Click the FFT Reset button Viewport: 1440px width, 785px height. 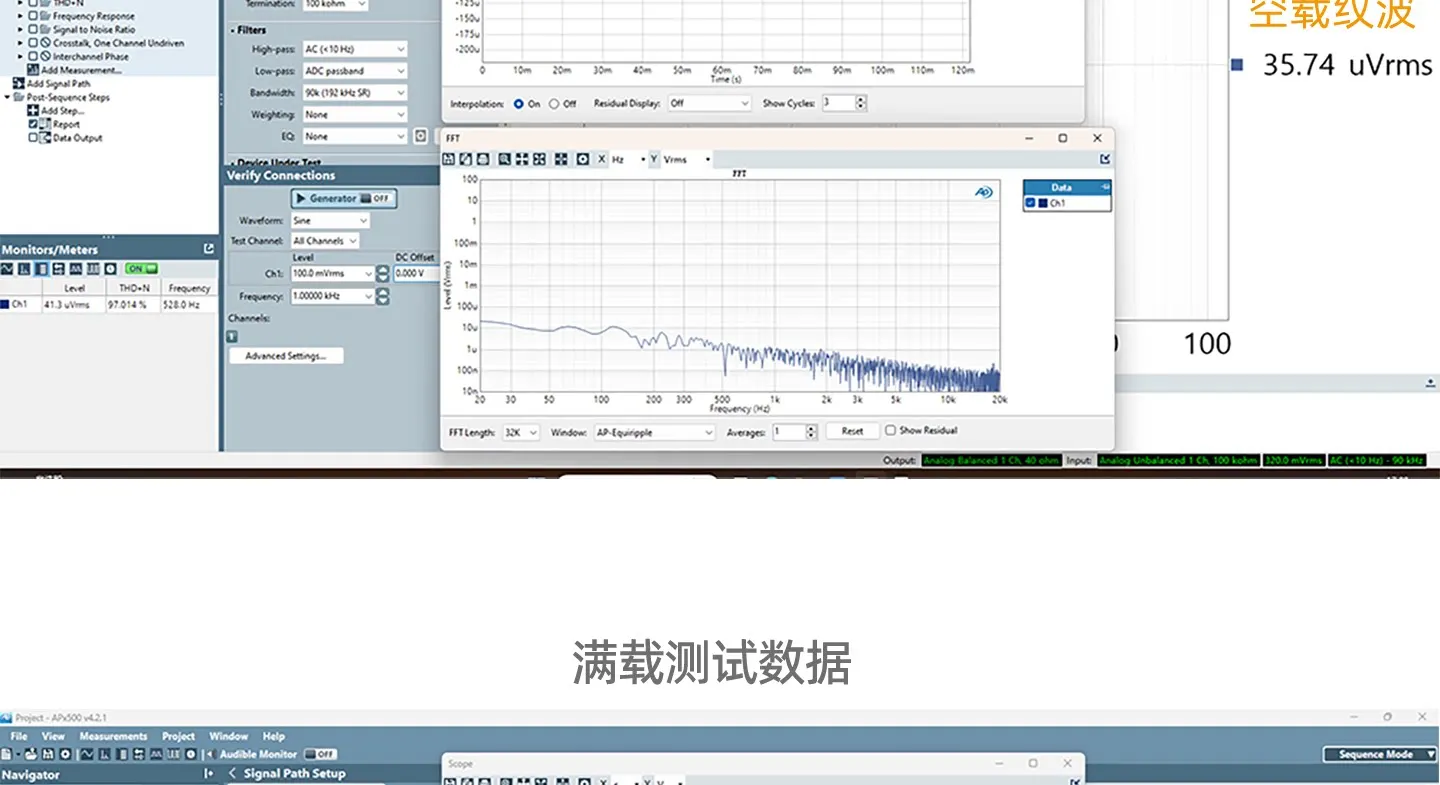point(852,431)
